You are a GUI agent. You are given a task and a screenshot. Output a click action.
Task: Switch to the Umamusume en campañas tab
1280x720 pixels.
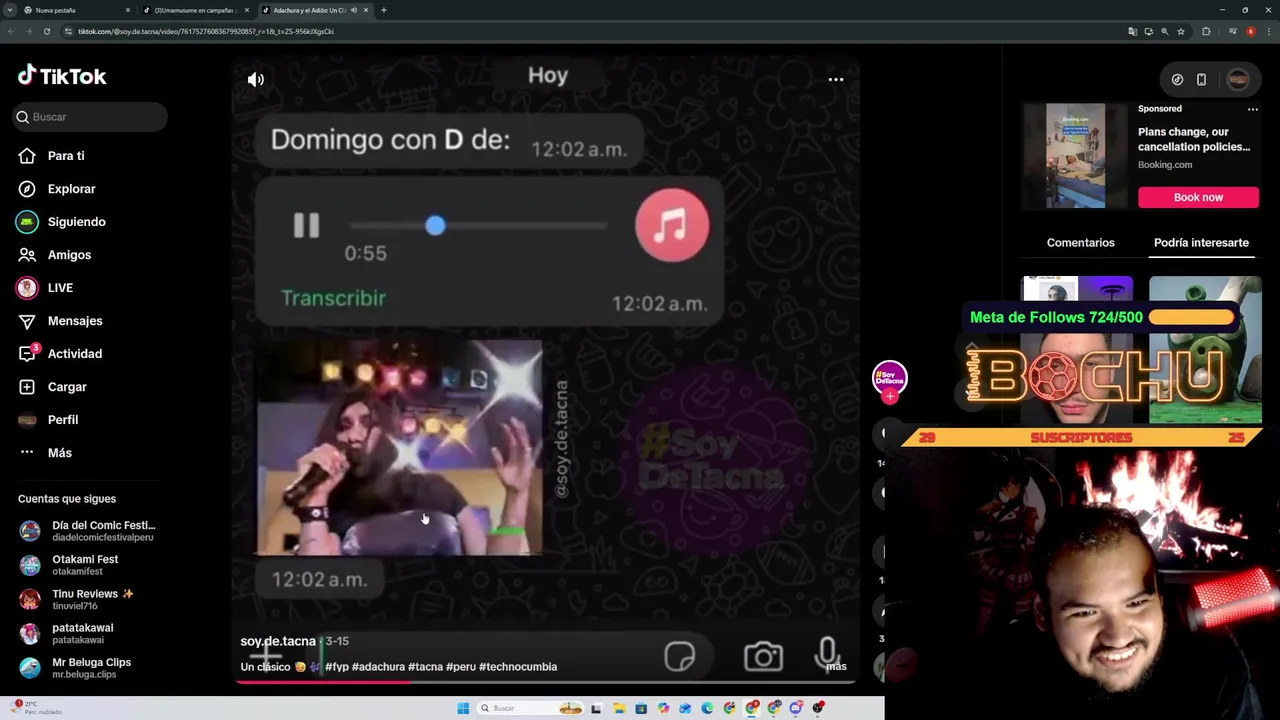click(x=194, y=10)
